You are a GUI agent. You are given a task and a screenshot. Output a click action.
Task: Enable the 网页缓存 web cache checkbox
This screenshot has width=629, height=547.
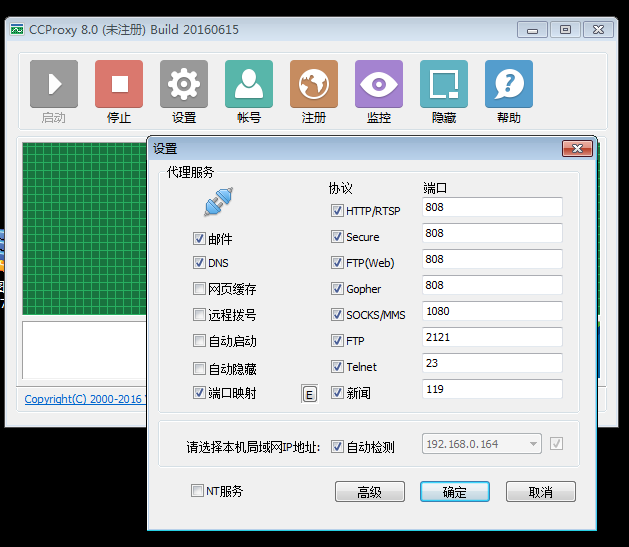[199, 288]
